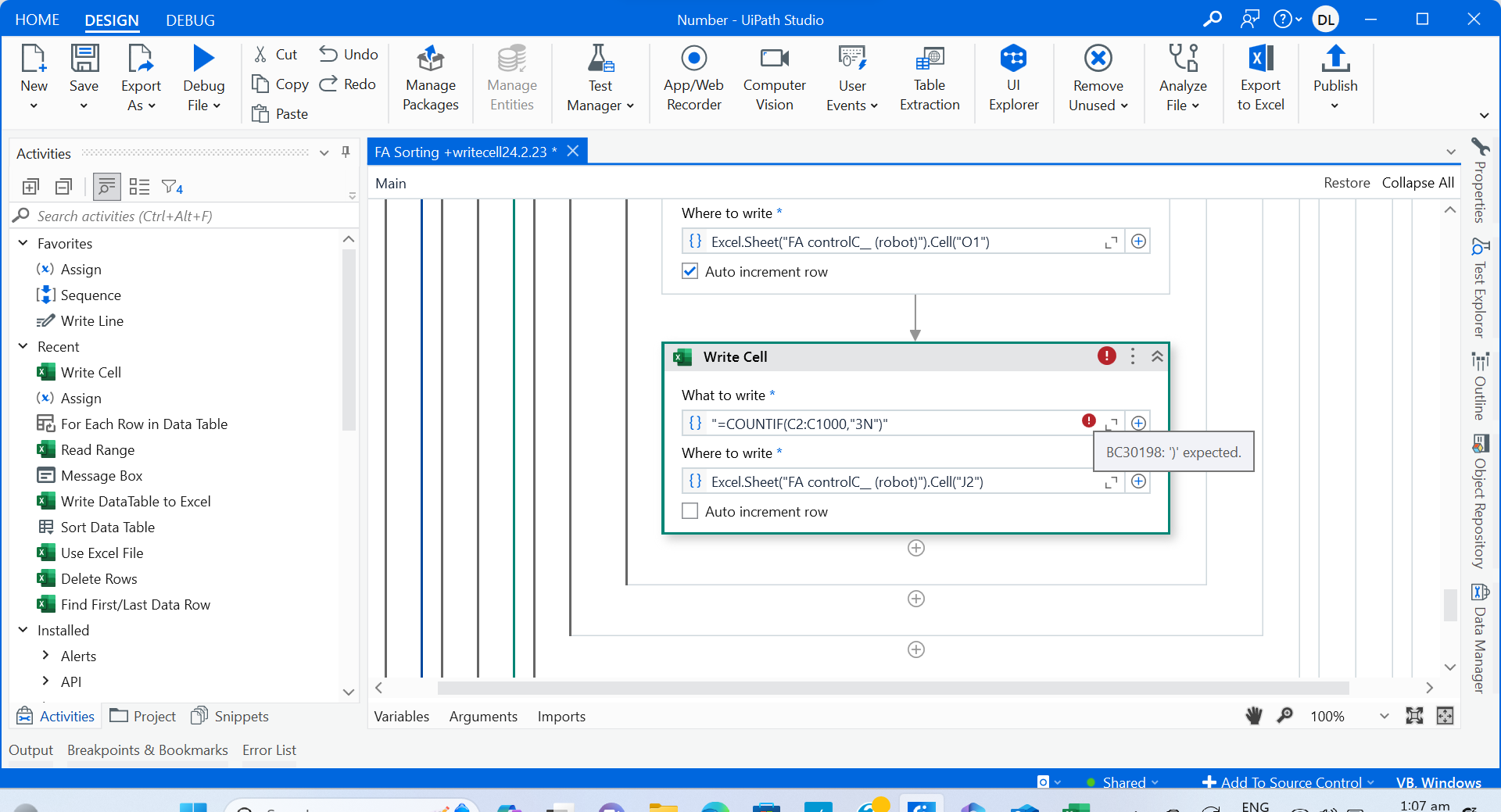
Task: Open the zoom level dropdown
Action: click(1384, 716)
